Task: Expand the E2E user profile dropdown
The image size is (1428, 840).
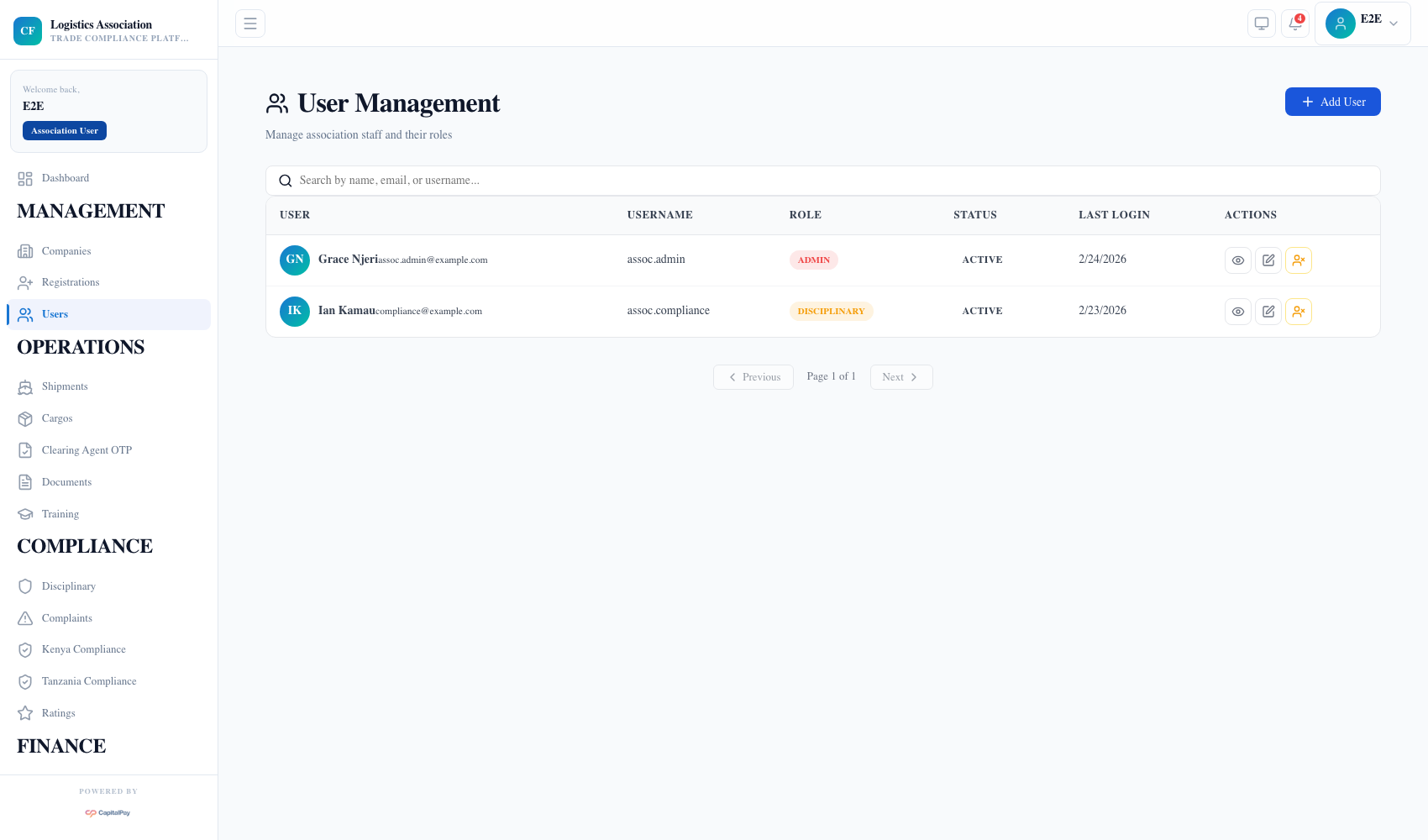Action: 1362,24
